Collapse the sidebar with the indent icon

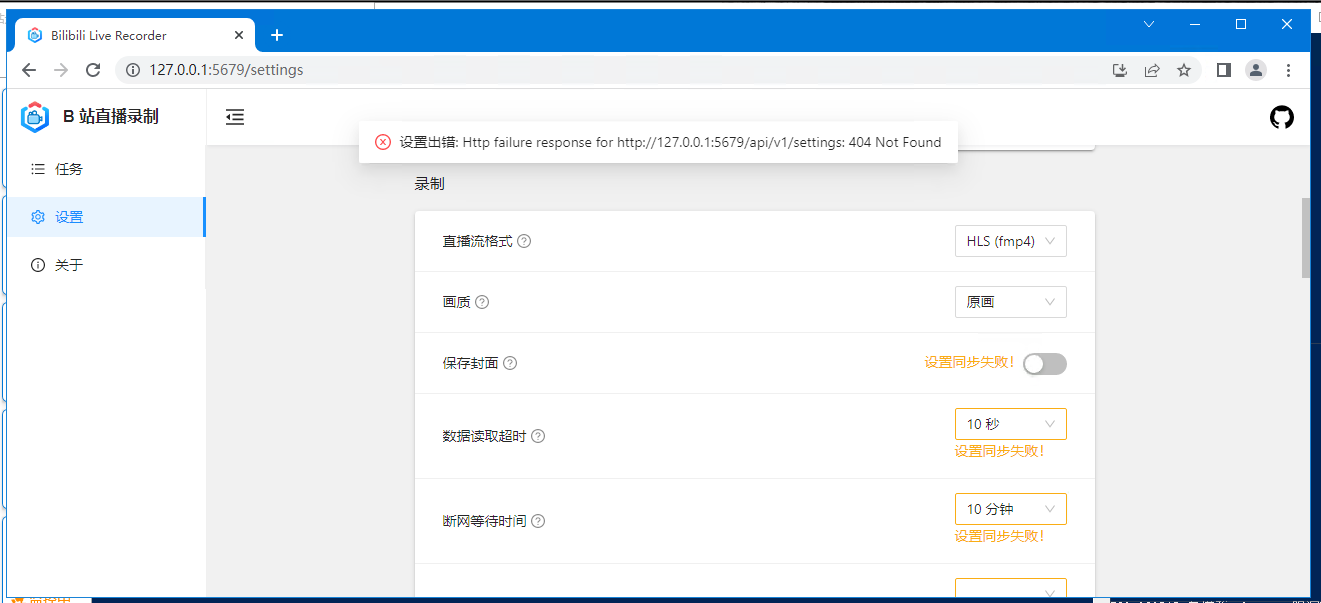tap(235, 117)
